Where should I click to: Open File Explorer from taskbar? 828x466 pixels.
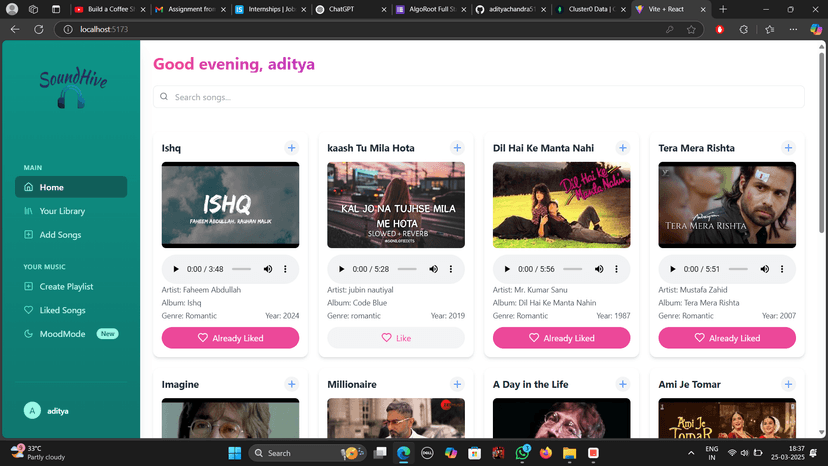tap(569, 453)
